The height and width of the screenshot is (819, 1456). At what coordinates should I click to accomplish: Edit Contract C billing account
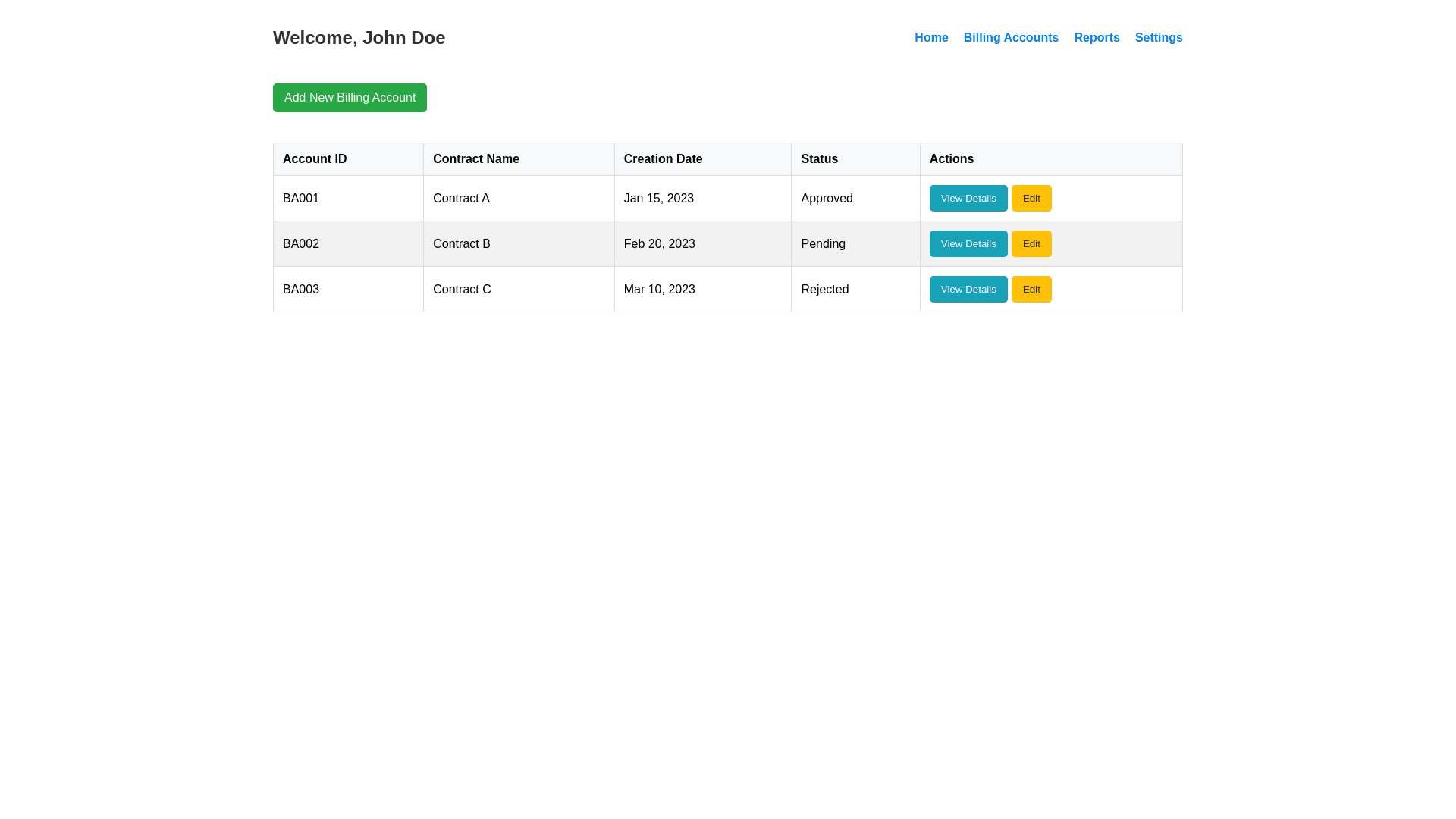1031,290
